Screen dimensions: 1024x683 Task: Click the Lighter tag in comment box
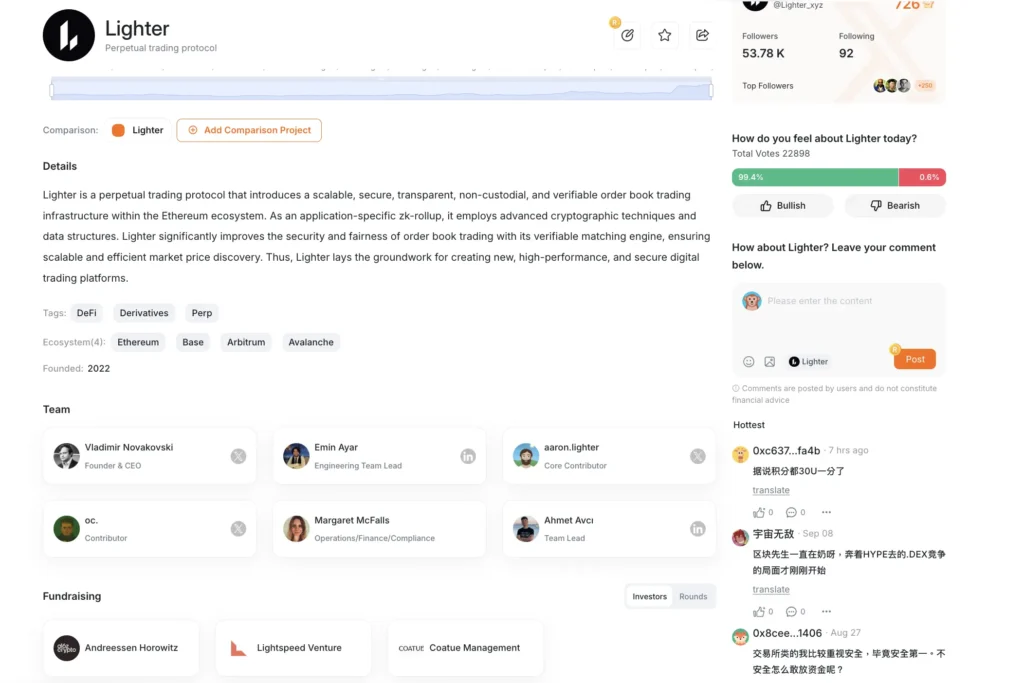(x=808, y=362)
